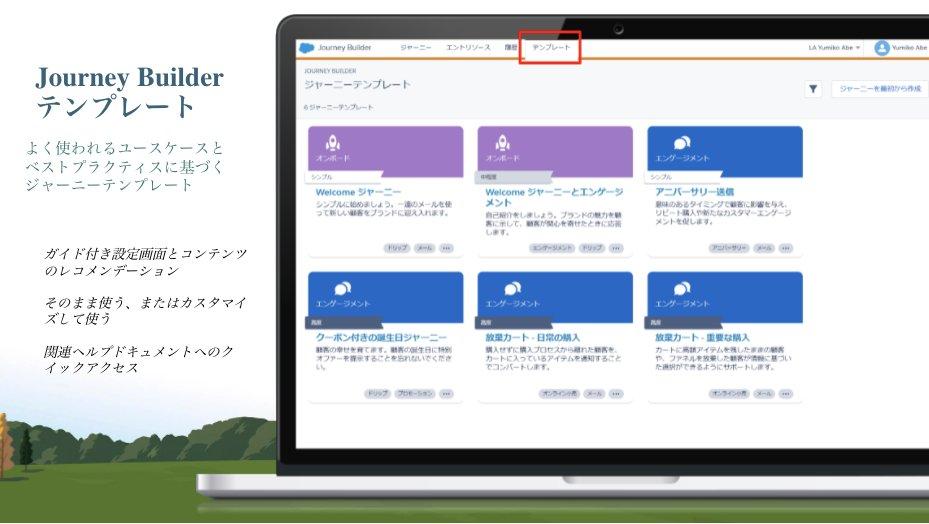Open the Welcome ジャーニー template title
929x524 pixels.
click(358, 192)
